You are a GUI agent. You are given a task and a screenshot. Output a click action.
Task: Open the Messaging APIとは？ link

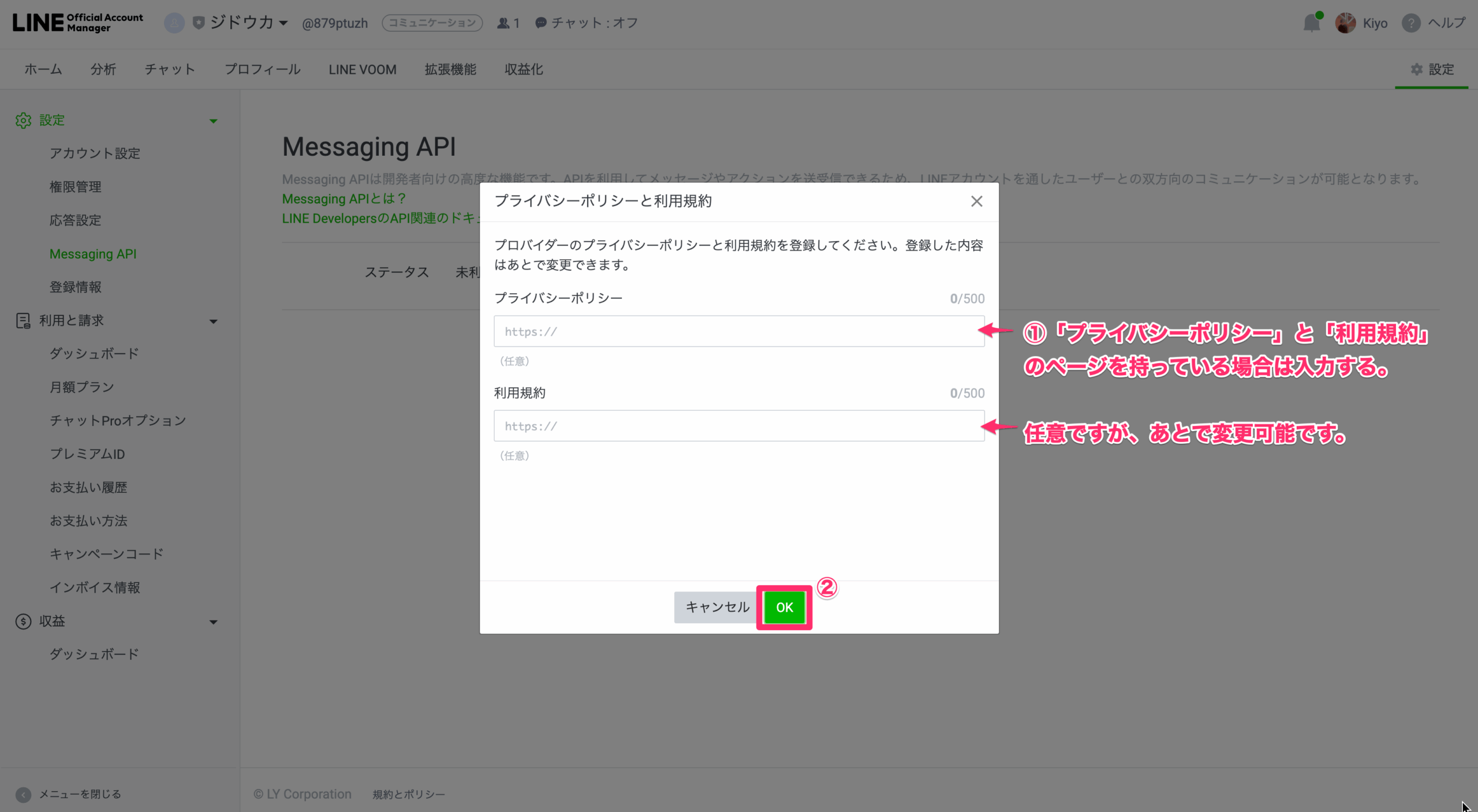345,199
